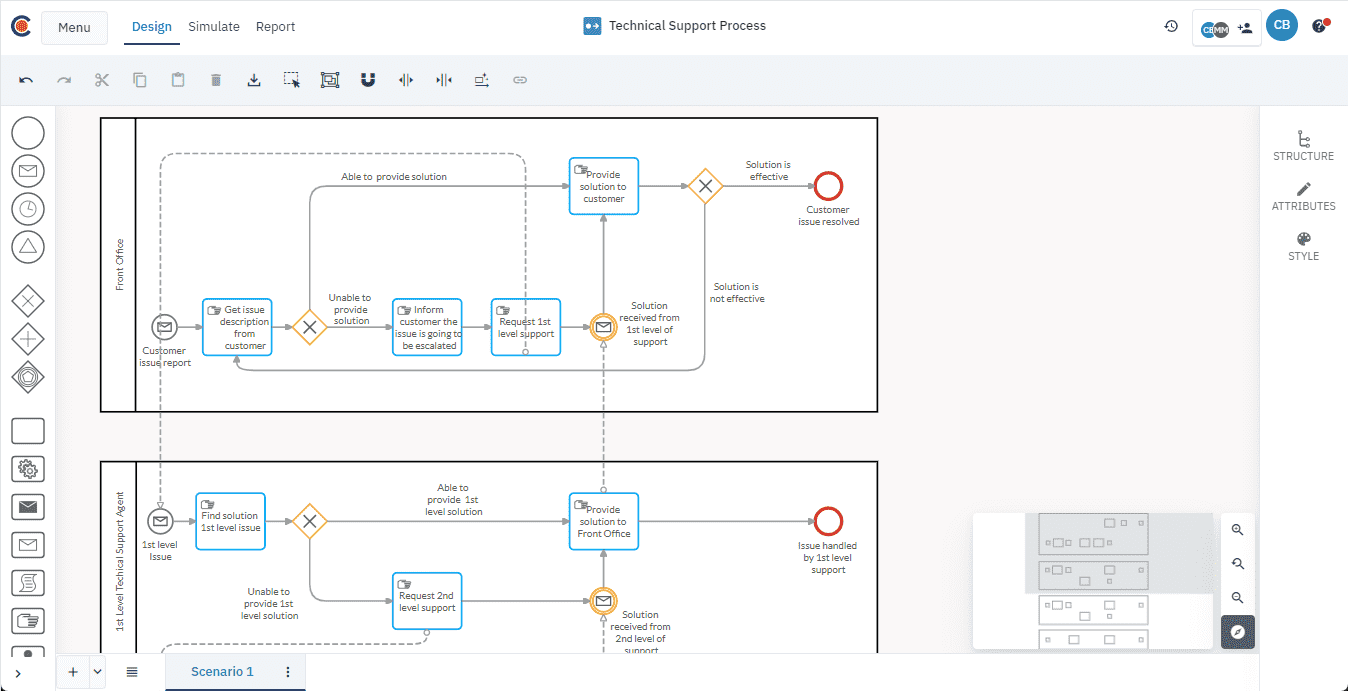Activate the marquee selection tool
Screen dimensions: 1348x691
(x=292, y=80)
